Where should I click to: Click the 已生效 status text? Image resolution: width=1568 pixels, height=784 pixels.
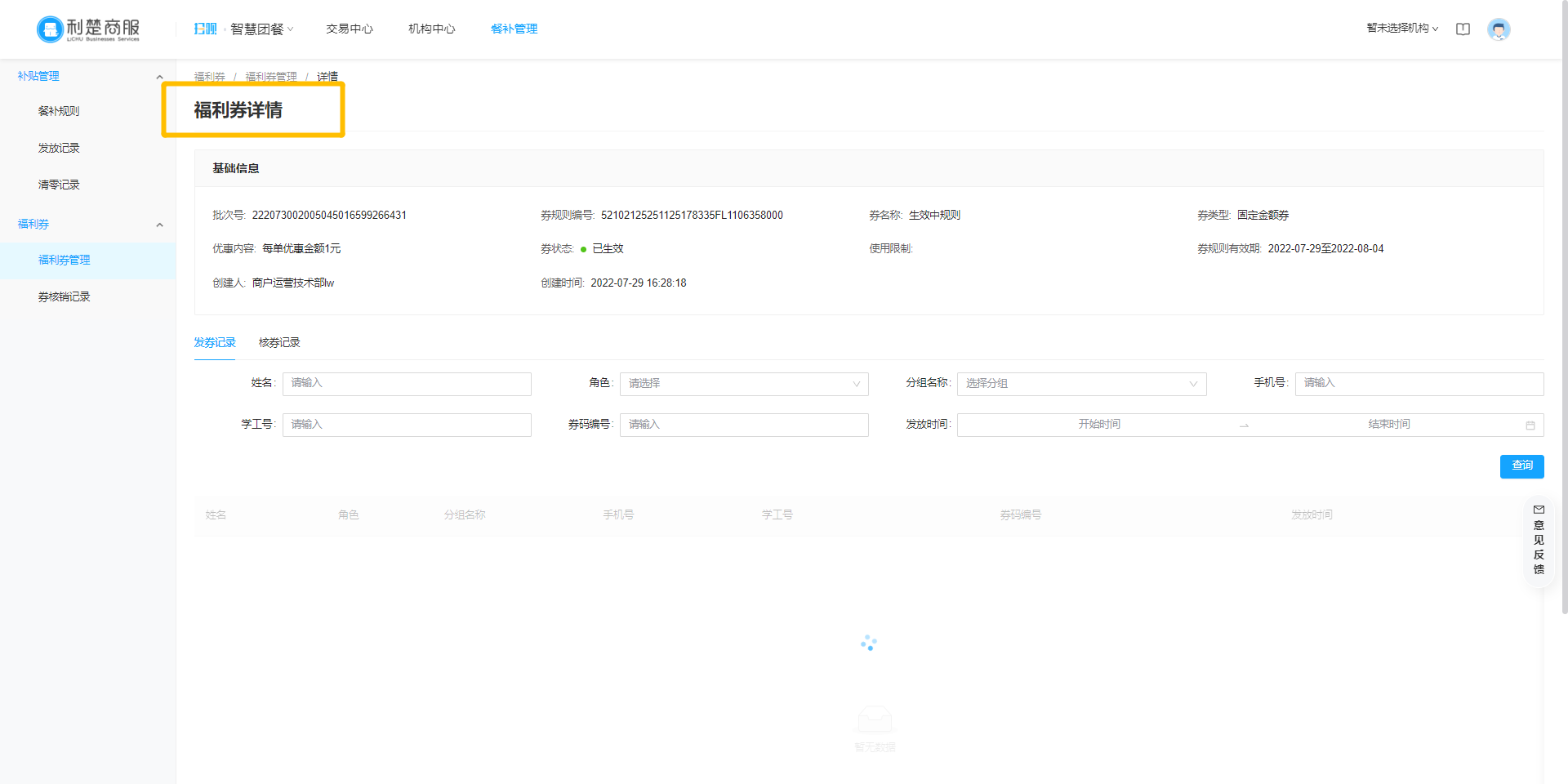pyautogui.click(x=608, y=249)
